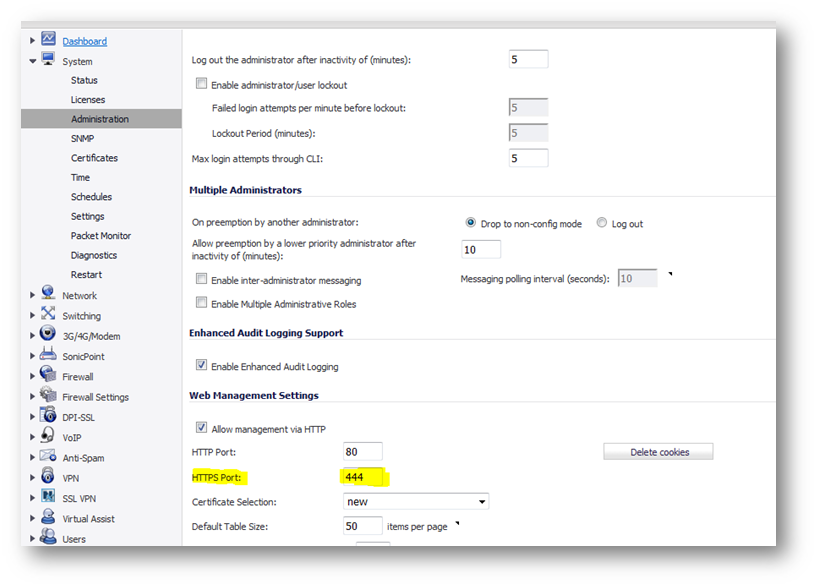Enable administrator/user lockout checkbox
This screenshot has height=588, width=818.
click(201, 83)
